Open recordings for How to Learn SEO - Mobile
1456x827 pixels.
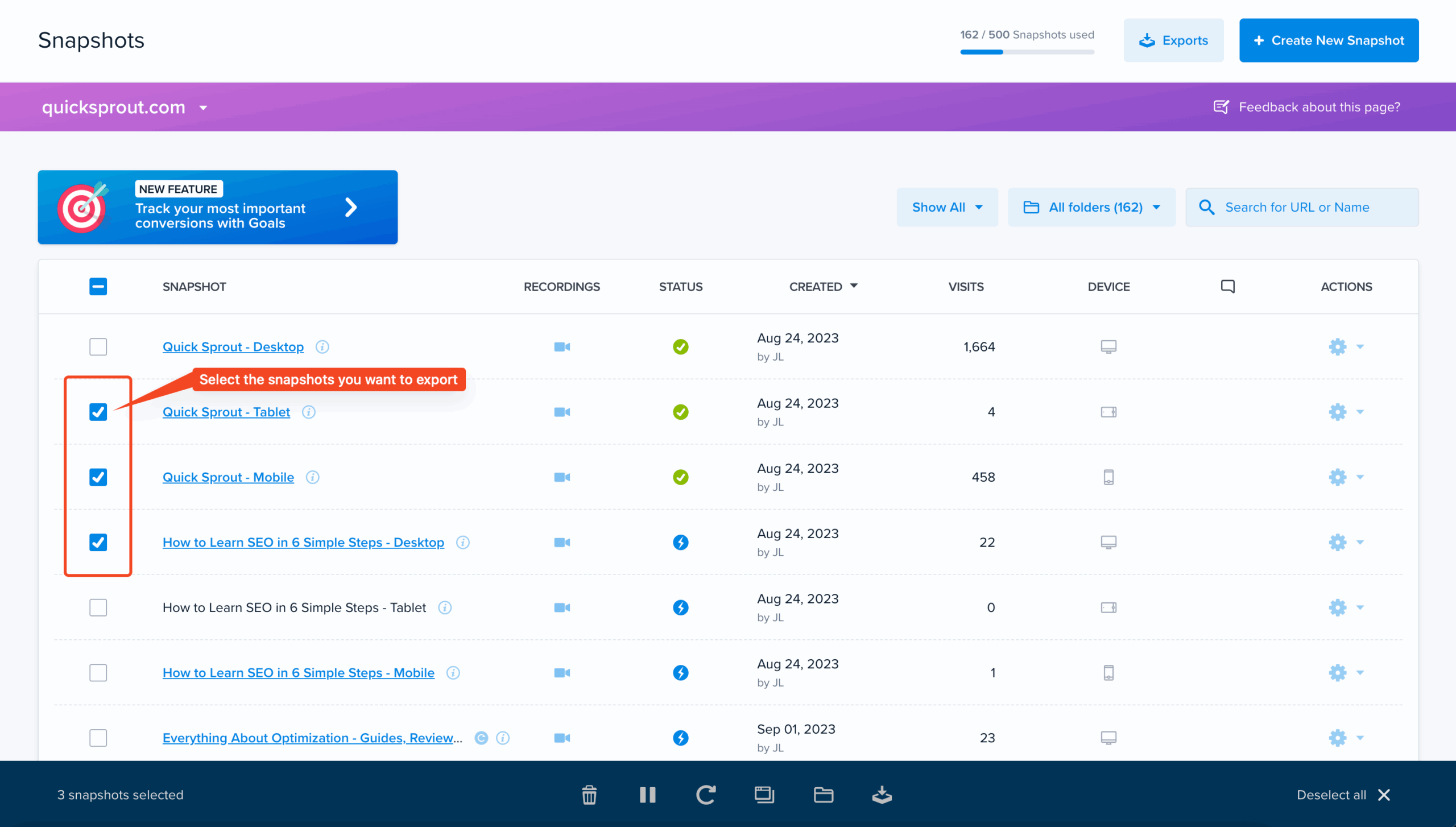pyautogui.click(x=562, y=672)
